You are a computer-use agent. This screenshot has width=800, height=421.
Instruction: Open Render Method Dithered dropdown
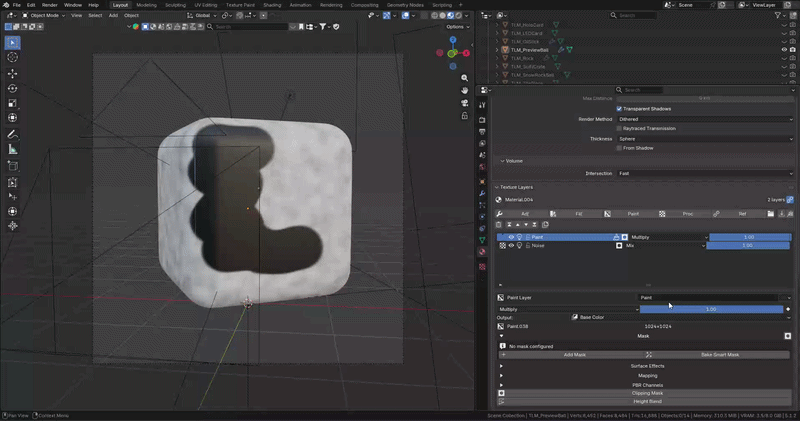coord(705,119)
